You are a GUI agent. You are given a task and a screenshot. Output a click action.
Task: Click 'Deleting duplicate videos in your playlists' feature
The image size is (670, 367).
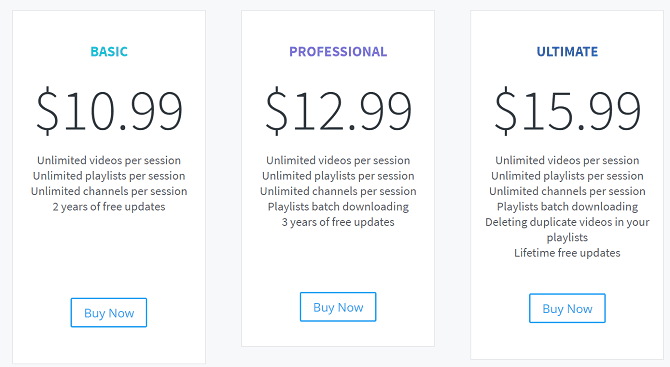567,230
